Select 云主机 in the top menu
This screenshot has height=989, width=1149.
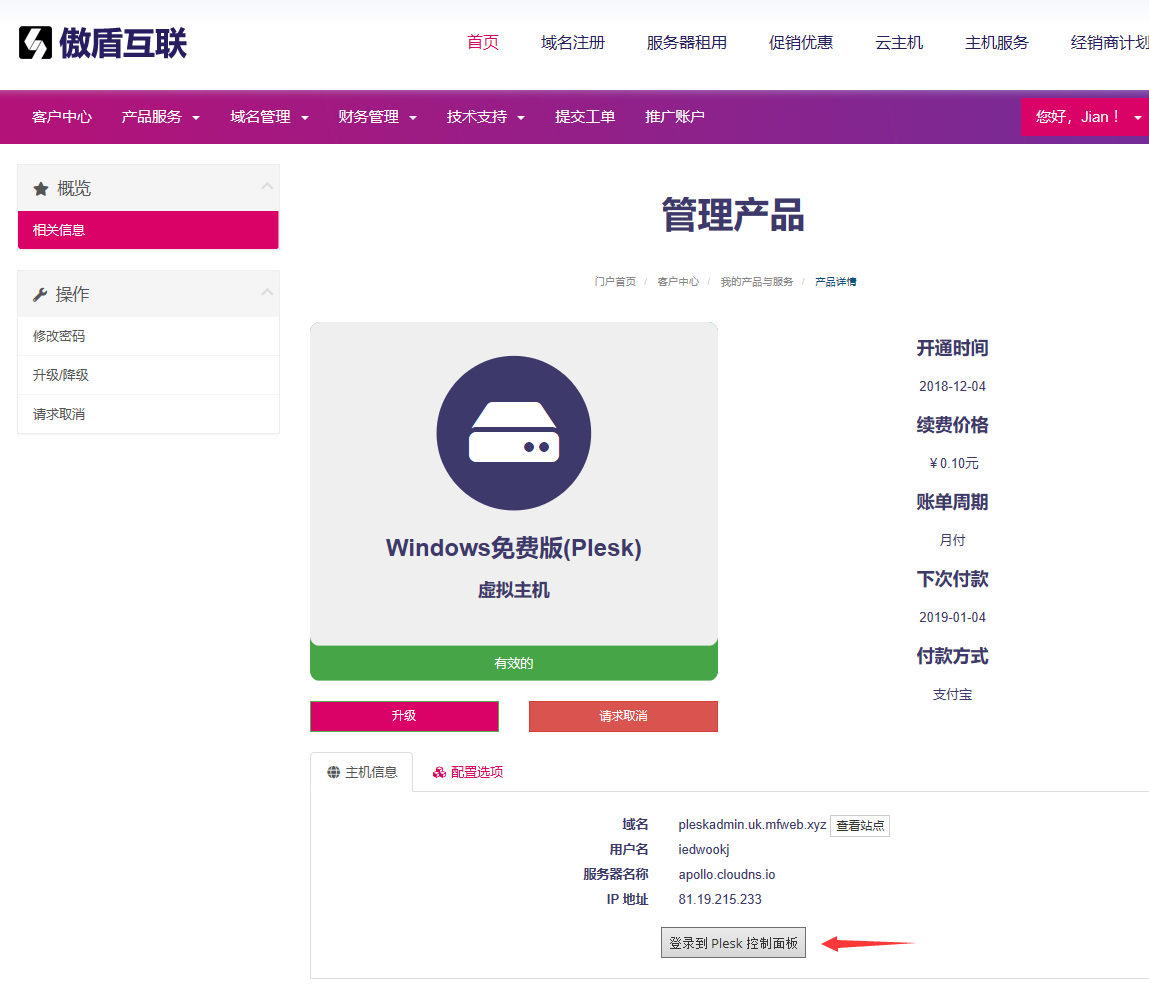point(898,42)
